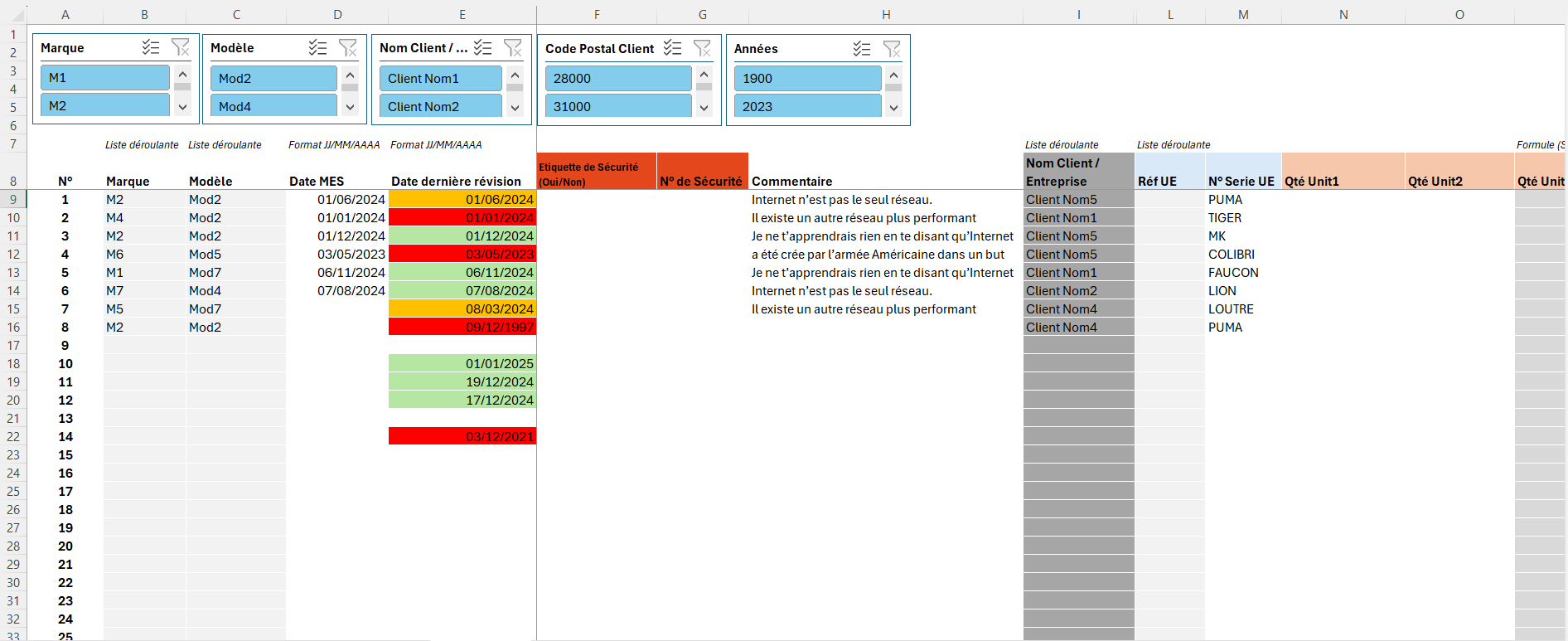Viewport: 1568px width, 641px height.
Task: Toggle the M1 item in Marque slicer
Action: (x=104, y=78)
